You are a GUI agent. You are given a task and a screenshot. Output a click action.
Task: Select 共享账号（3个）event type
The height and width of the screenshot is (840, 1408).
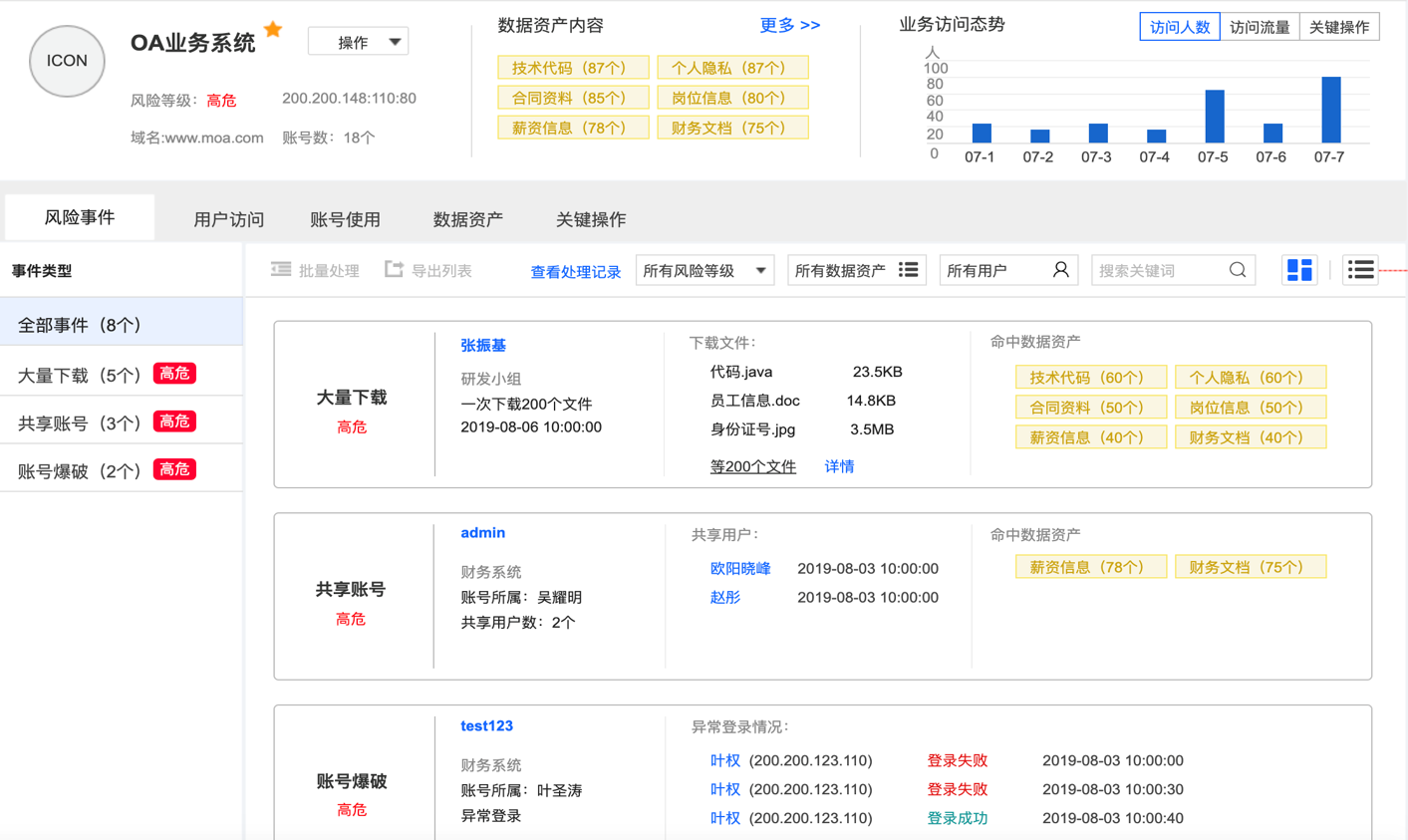122,421
